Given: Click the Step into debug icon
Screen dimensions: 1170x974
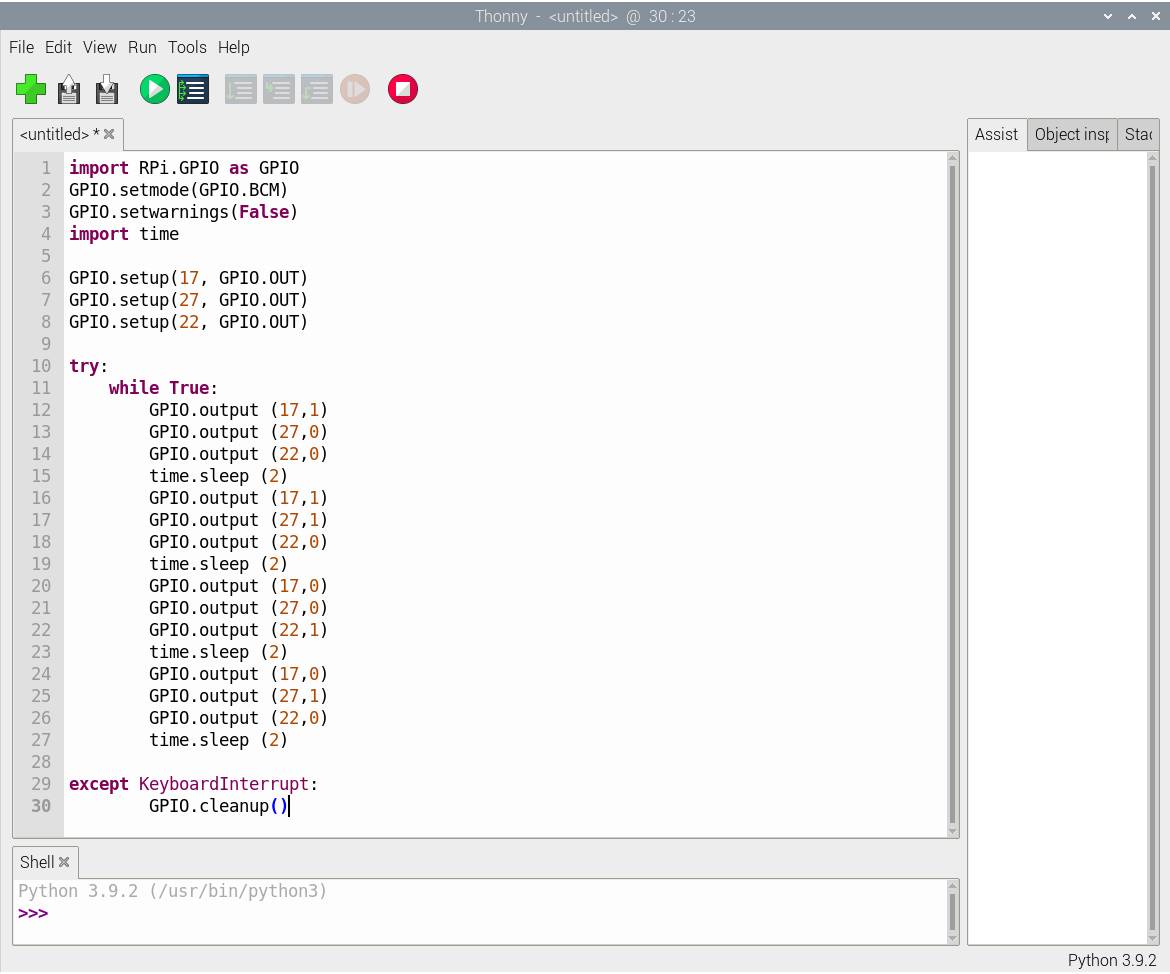Looking at the screenshot, I should 278,90.
